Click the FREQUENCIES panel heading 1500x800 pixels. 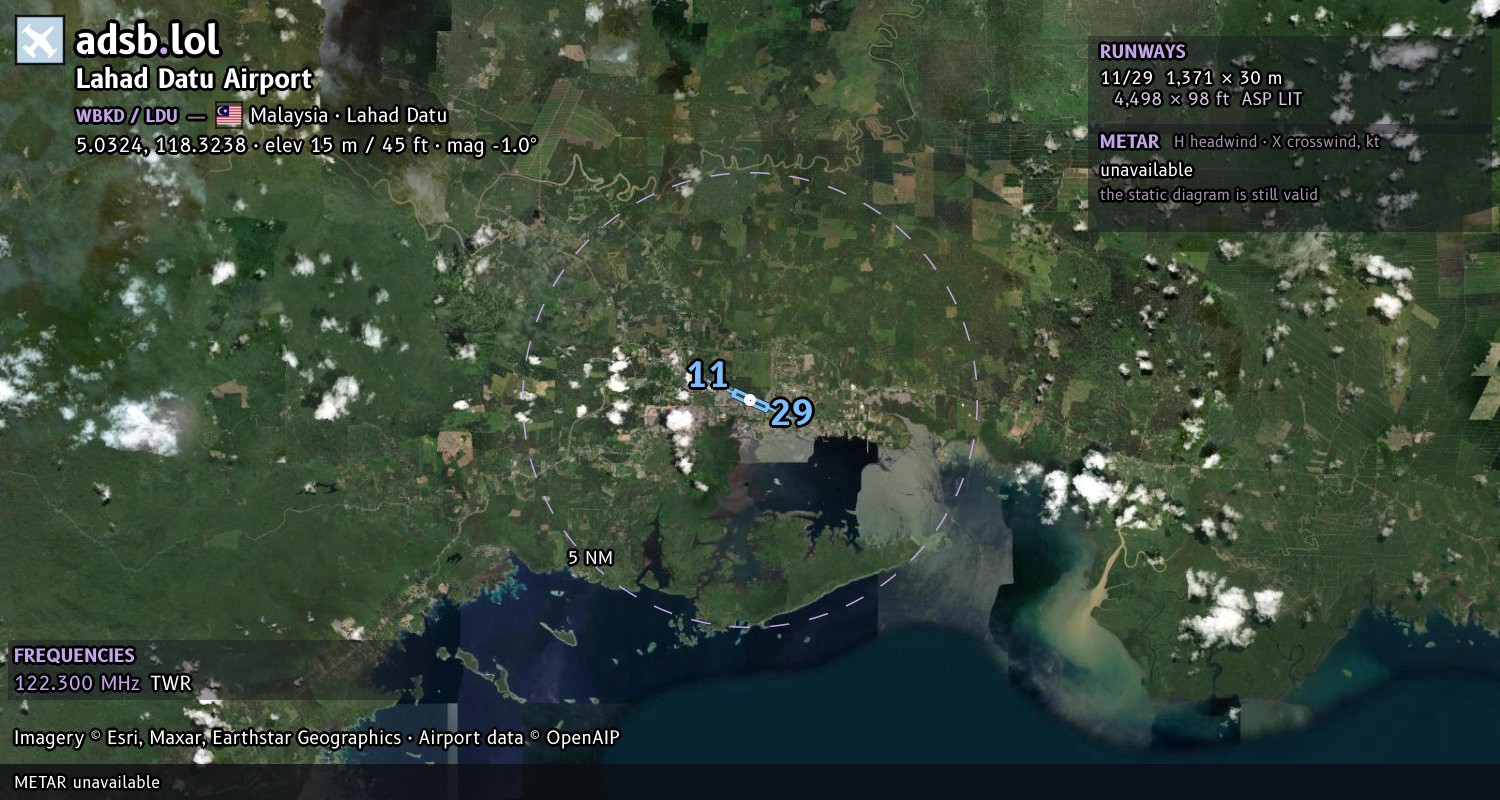(x=74, y=656)
